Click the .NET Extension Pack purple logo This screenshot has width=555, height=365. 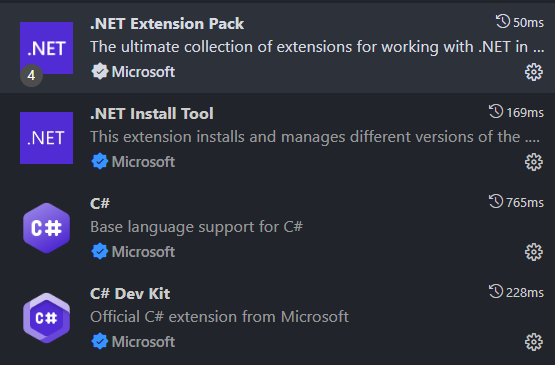[x=46, y=48]
